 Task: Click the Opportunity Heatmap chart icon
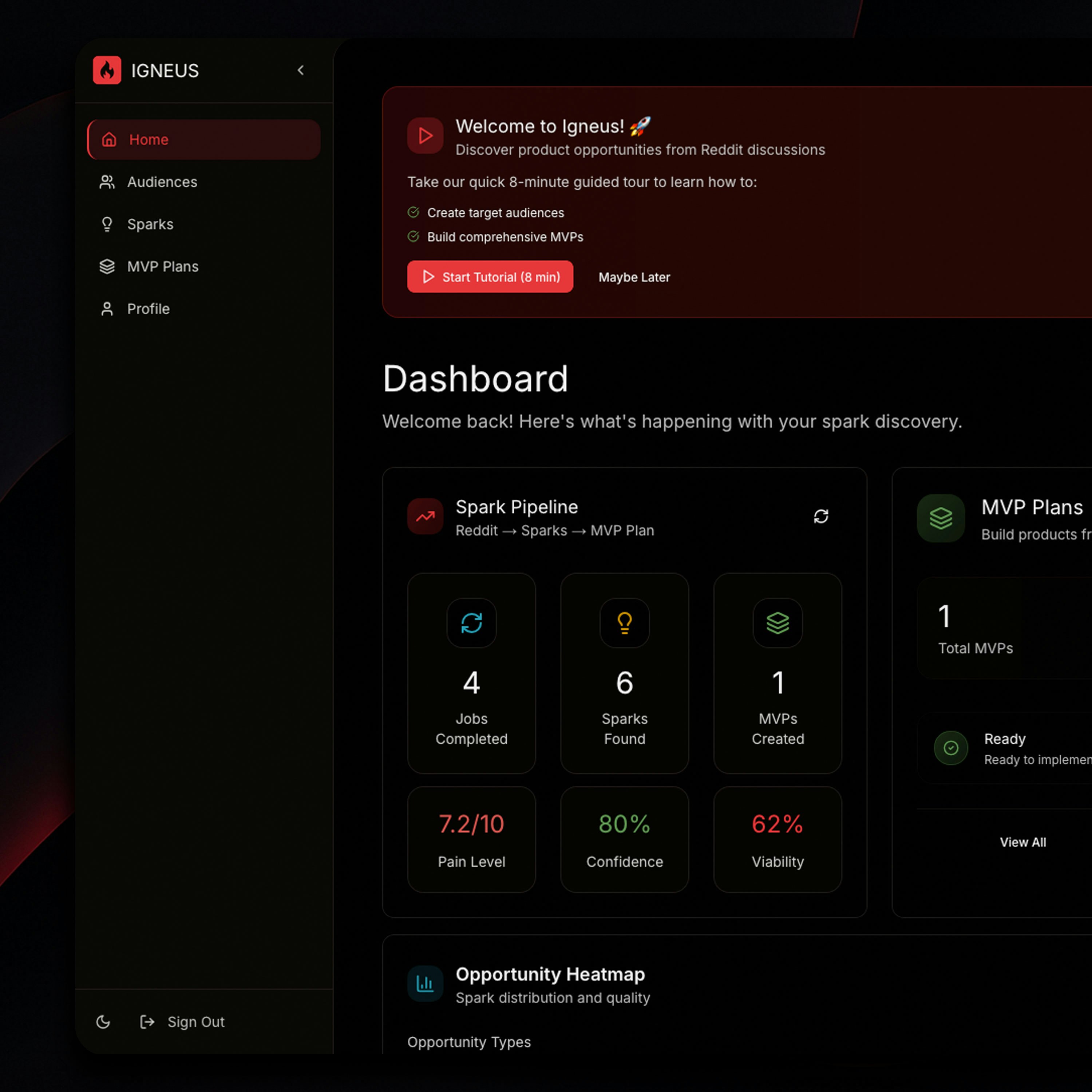coord(425,984)
